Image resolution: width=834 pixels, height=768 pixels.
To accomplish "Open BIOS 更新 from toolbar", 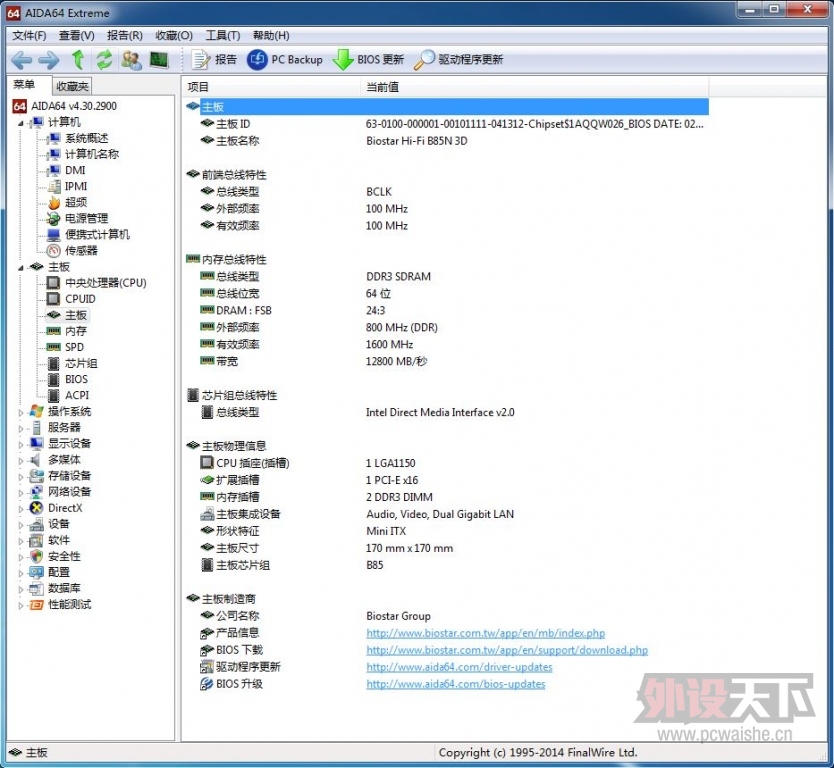I will click(368, 60).
